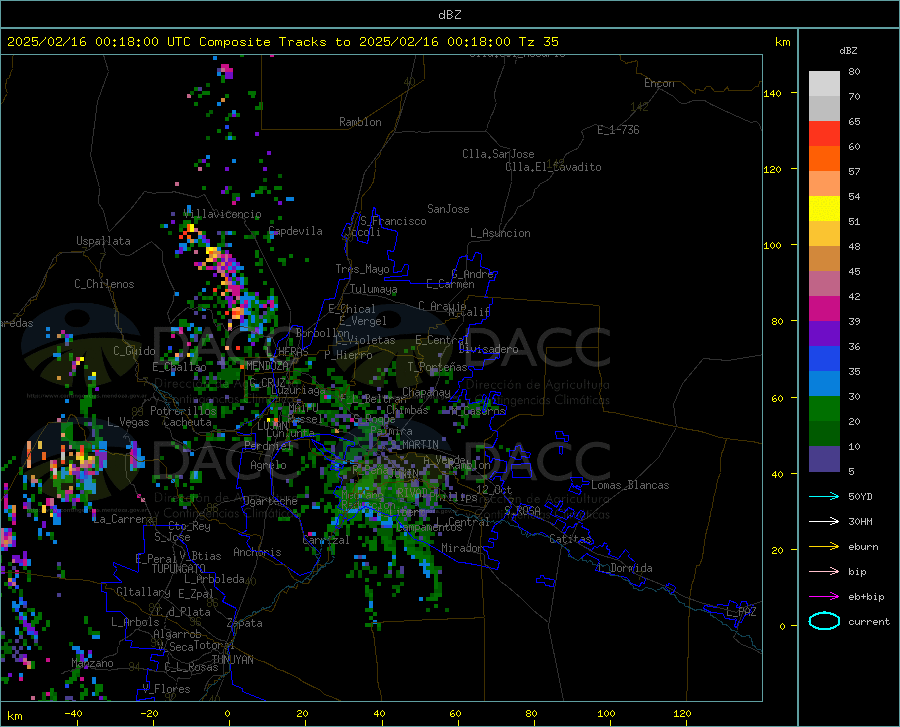
Task: Click the 'Ramblon' map label
Action: click(360, 122)
